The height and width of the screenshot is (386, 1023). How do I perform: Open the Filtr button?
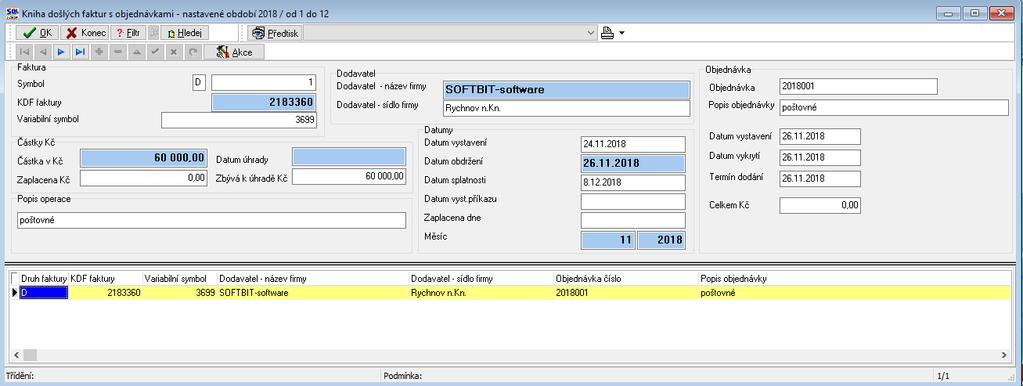[128, 33]
